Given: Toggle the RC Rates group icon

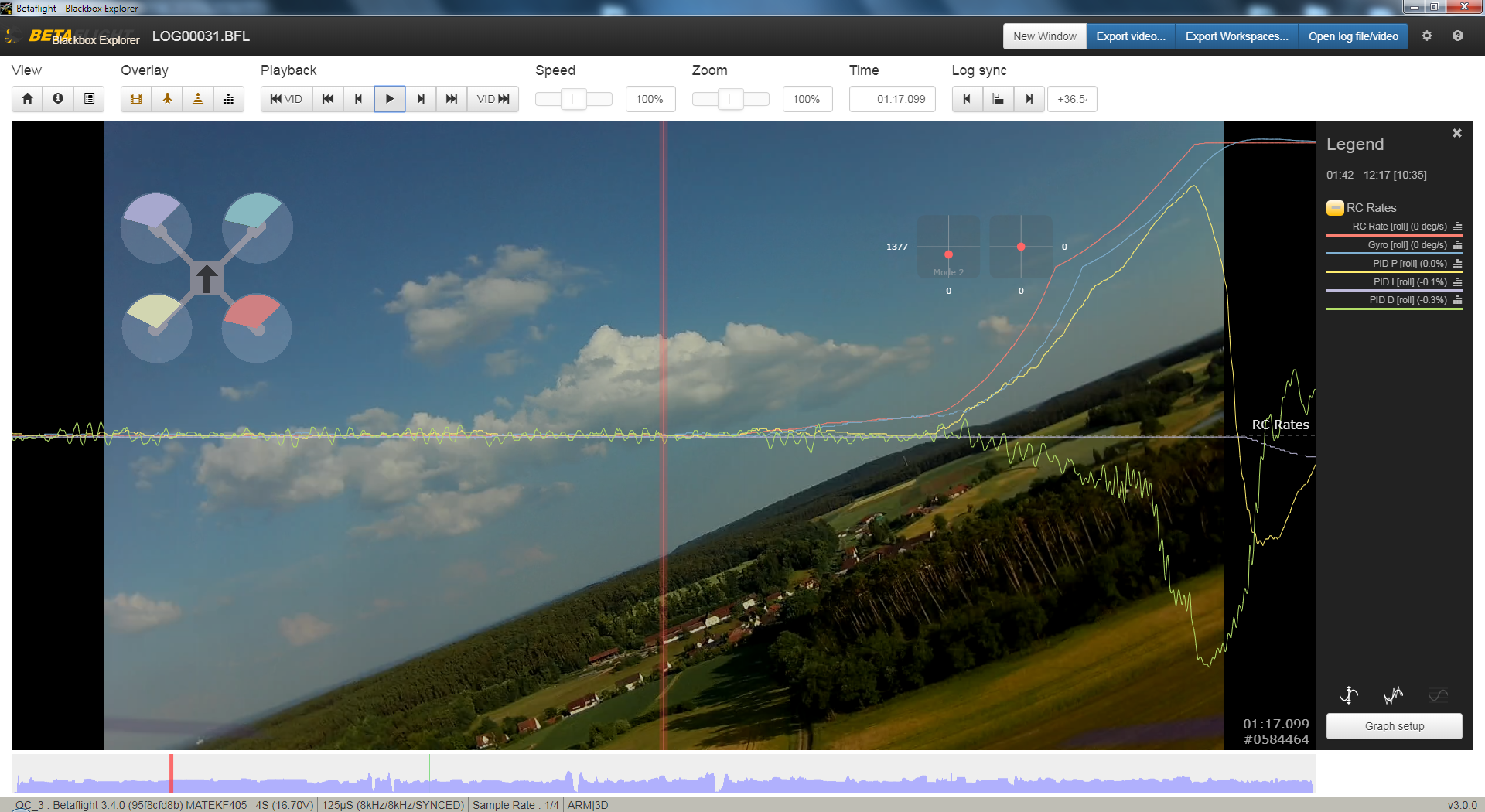Looking at the screenshot, I should (1335, 207).
